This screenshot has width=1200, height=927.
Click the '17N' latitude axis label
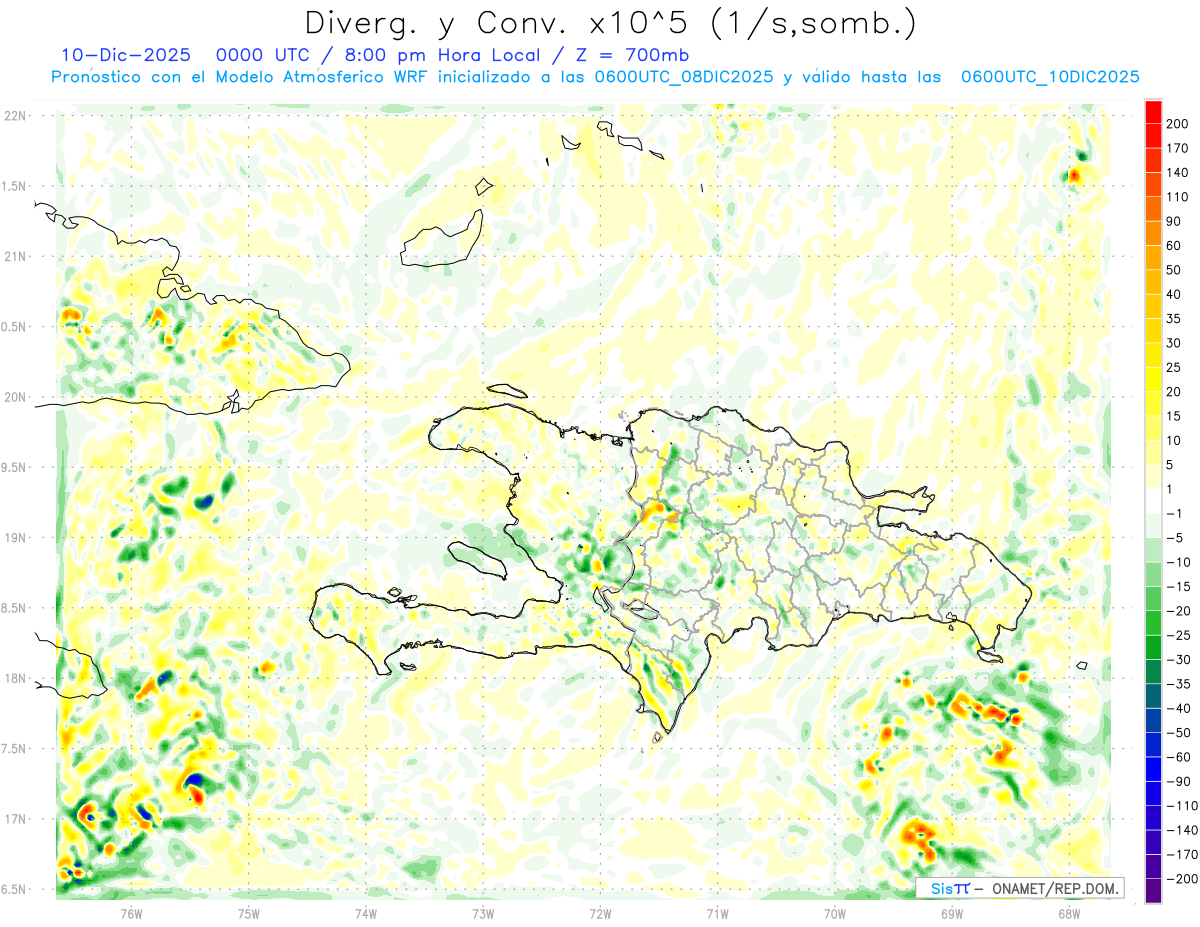coord(14,819)
